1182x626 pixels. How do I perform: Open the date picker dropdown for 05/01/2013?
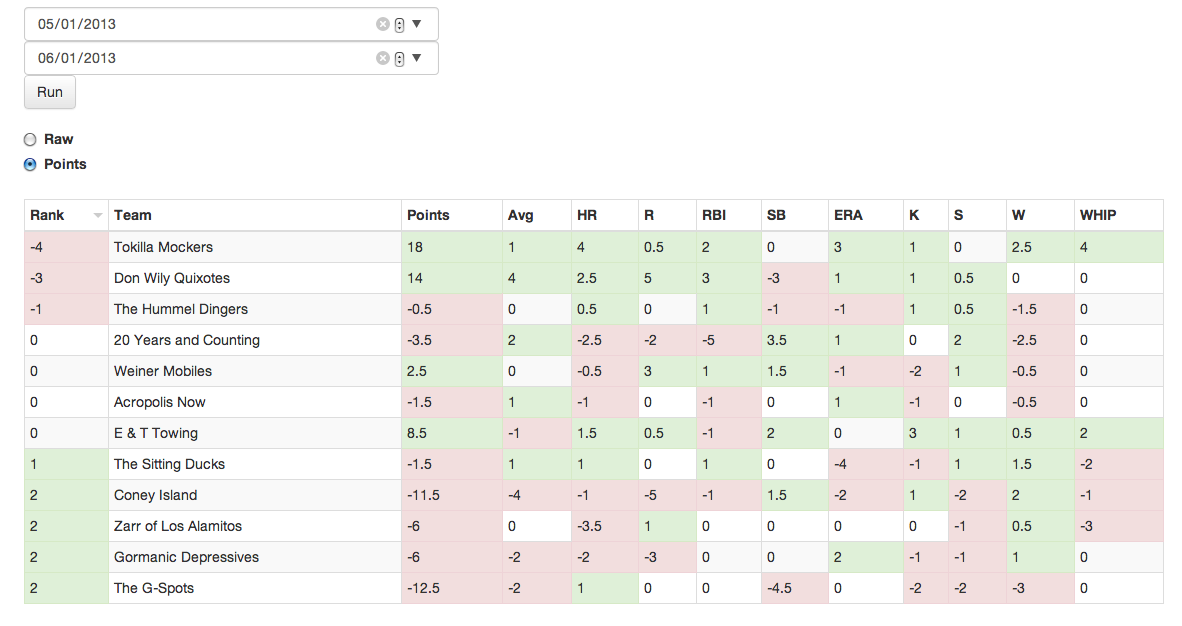click(417, 24)
